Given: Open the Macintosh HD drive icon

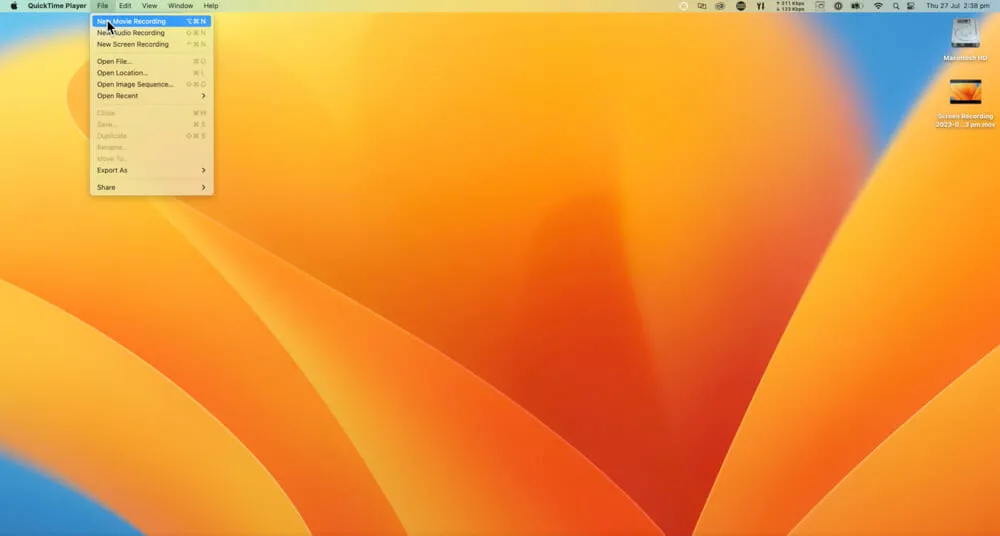Looking at the screenshot, I should (x=965, y=34).
